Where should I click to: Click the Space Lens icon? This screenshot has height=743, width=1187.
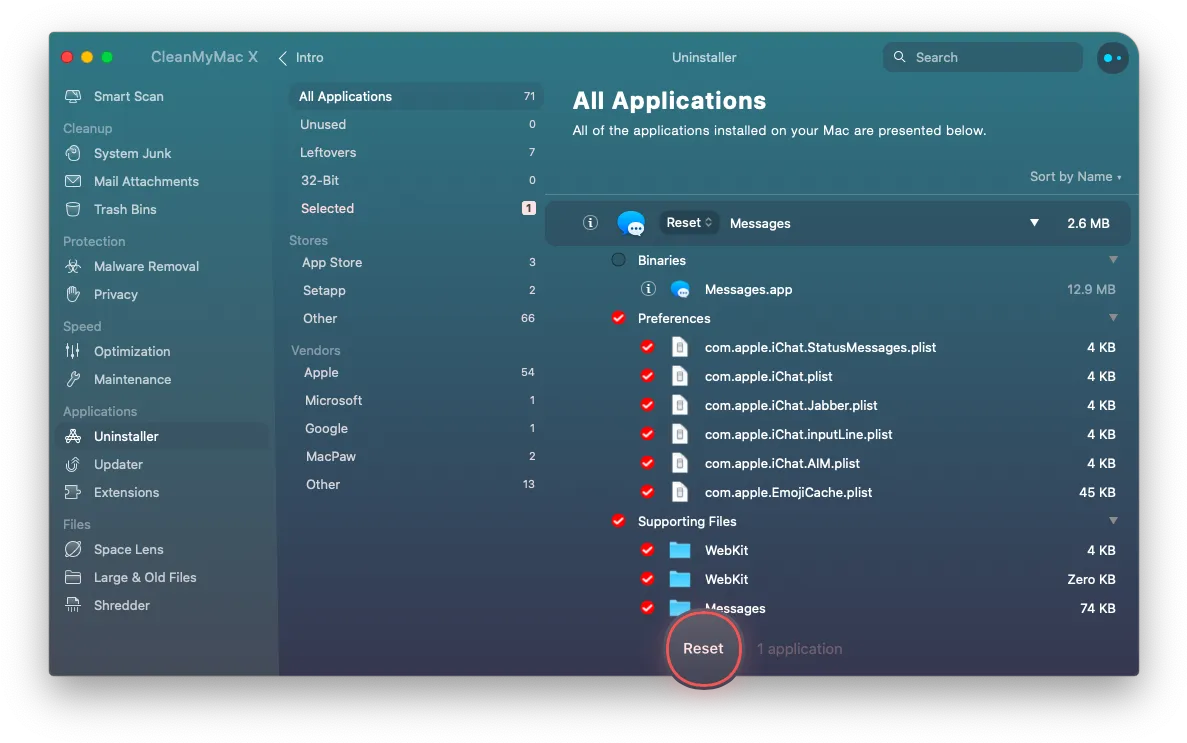click(x=73, y=549)
